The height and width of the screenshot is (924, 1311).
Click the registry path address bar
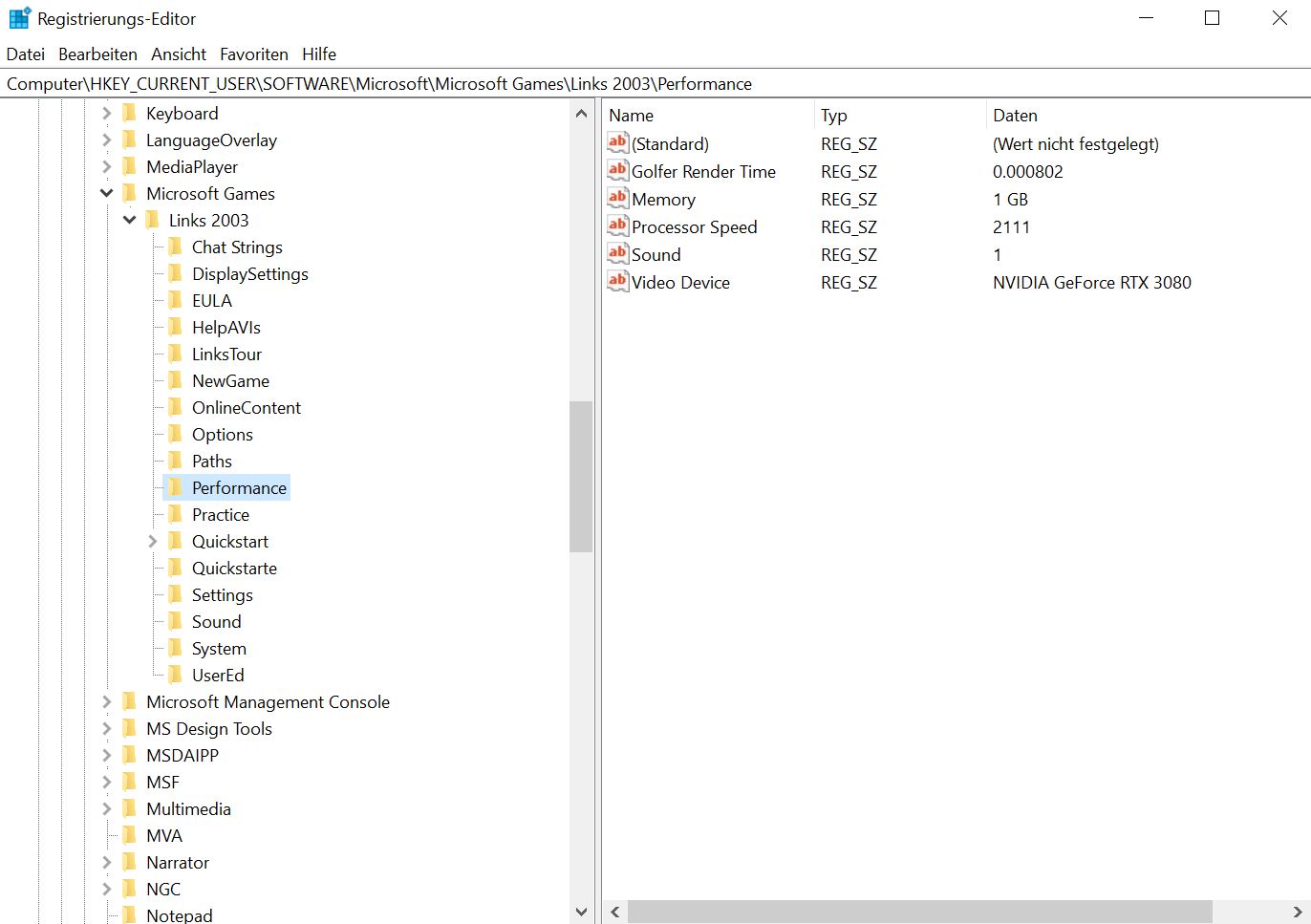655,84
